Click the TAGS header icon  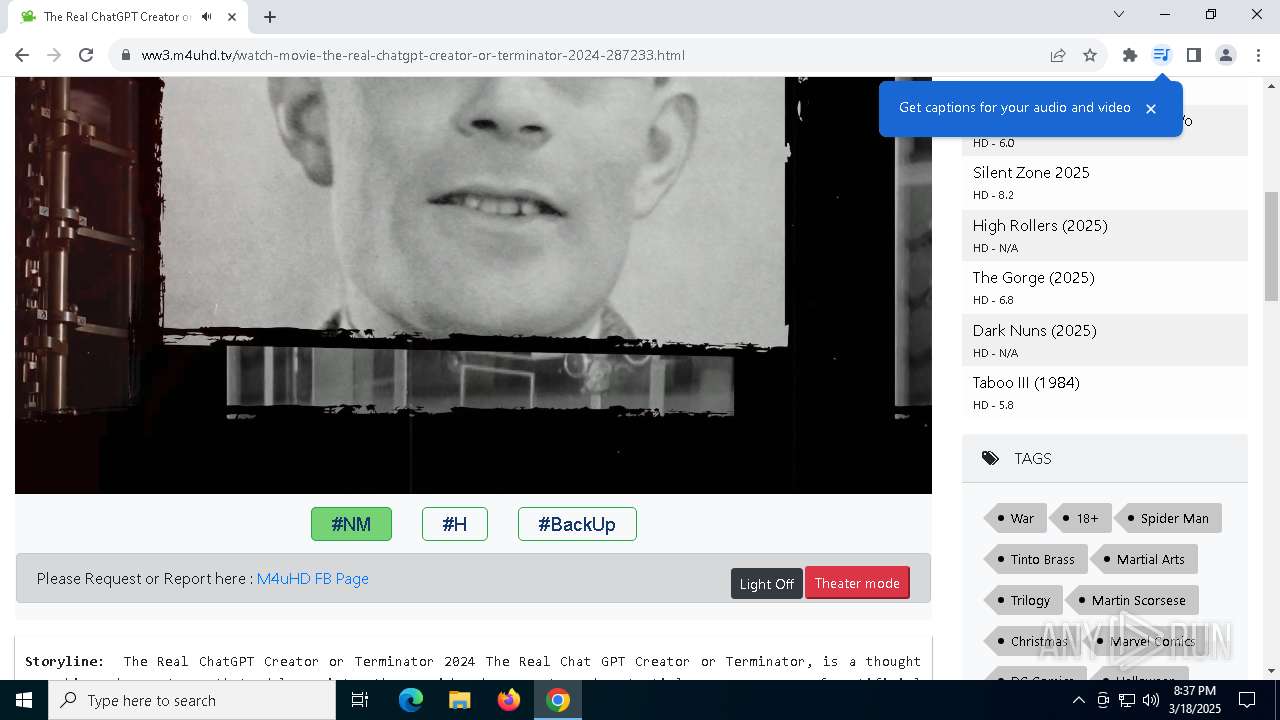pyautogui.click(x=990, y=458)
